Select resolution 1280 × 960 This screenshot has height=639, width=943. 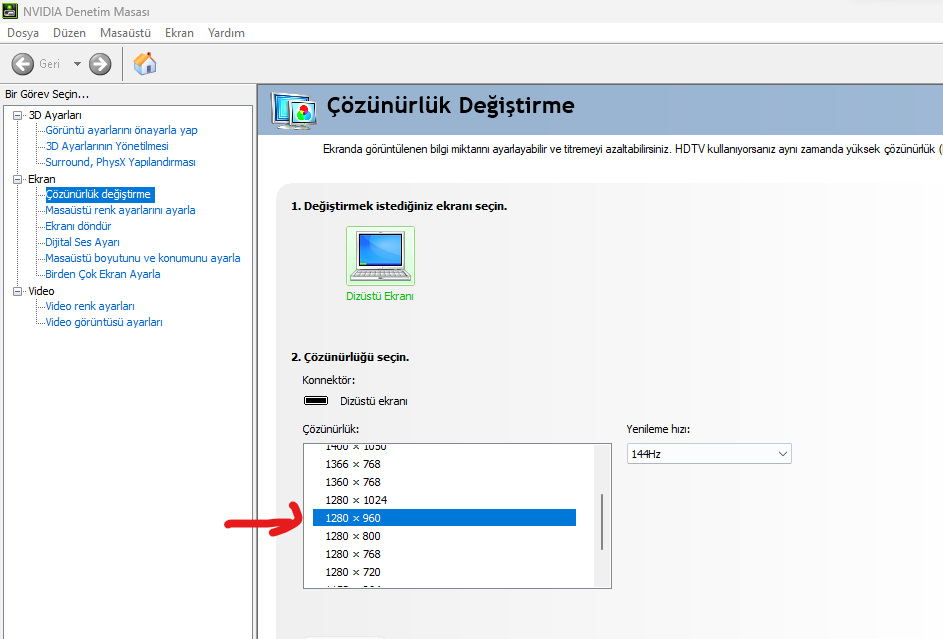pos(444,518)
